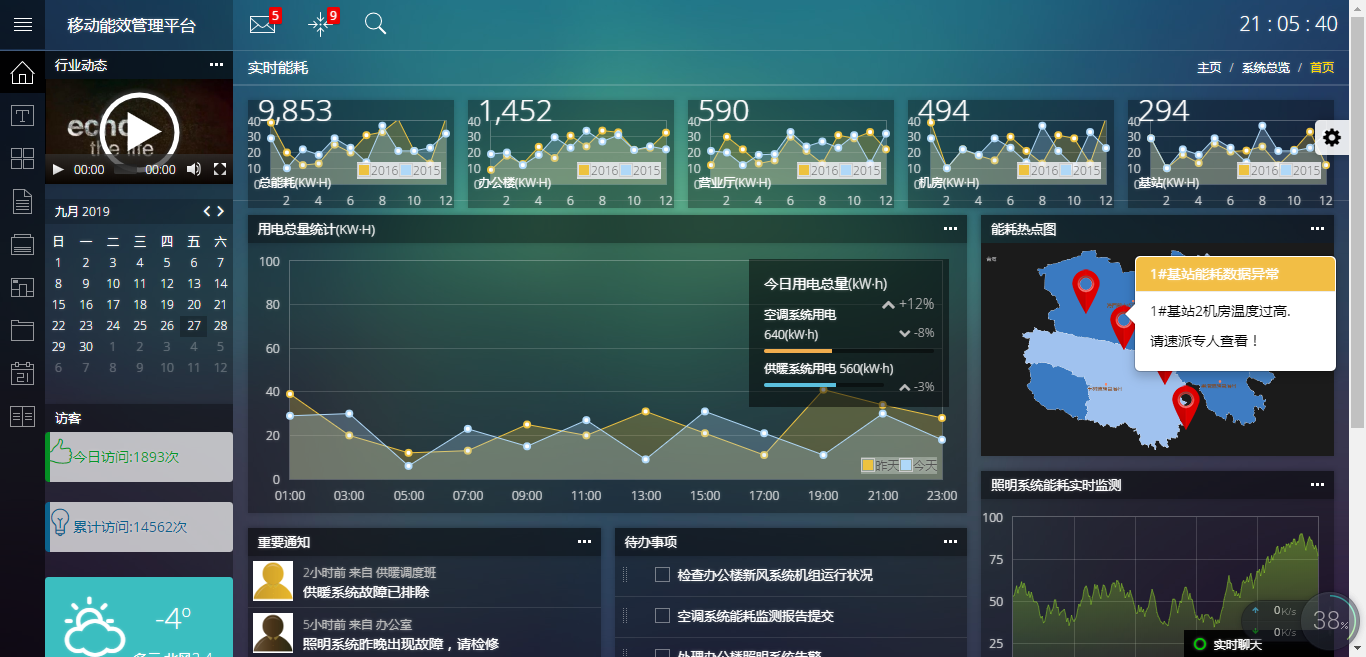Toggle the 2015 legend in the 总能耗 chart
The width and height of the screenshot is (1366, 657).
[406, 171]
